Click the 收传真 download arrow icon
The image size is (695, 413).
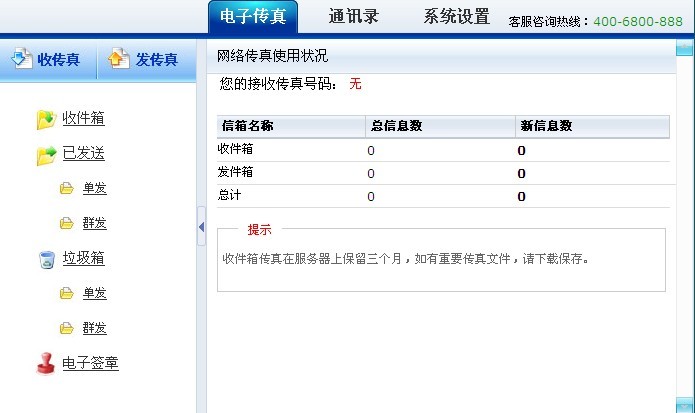point(22,58)
